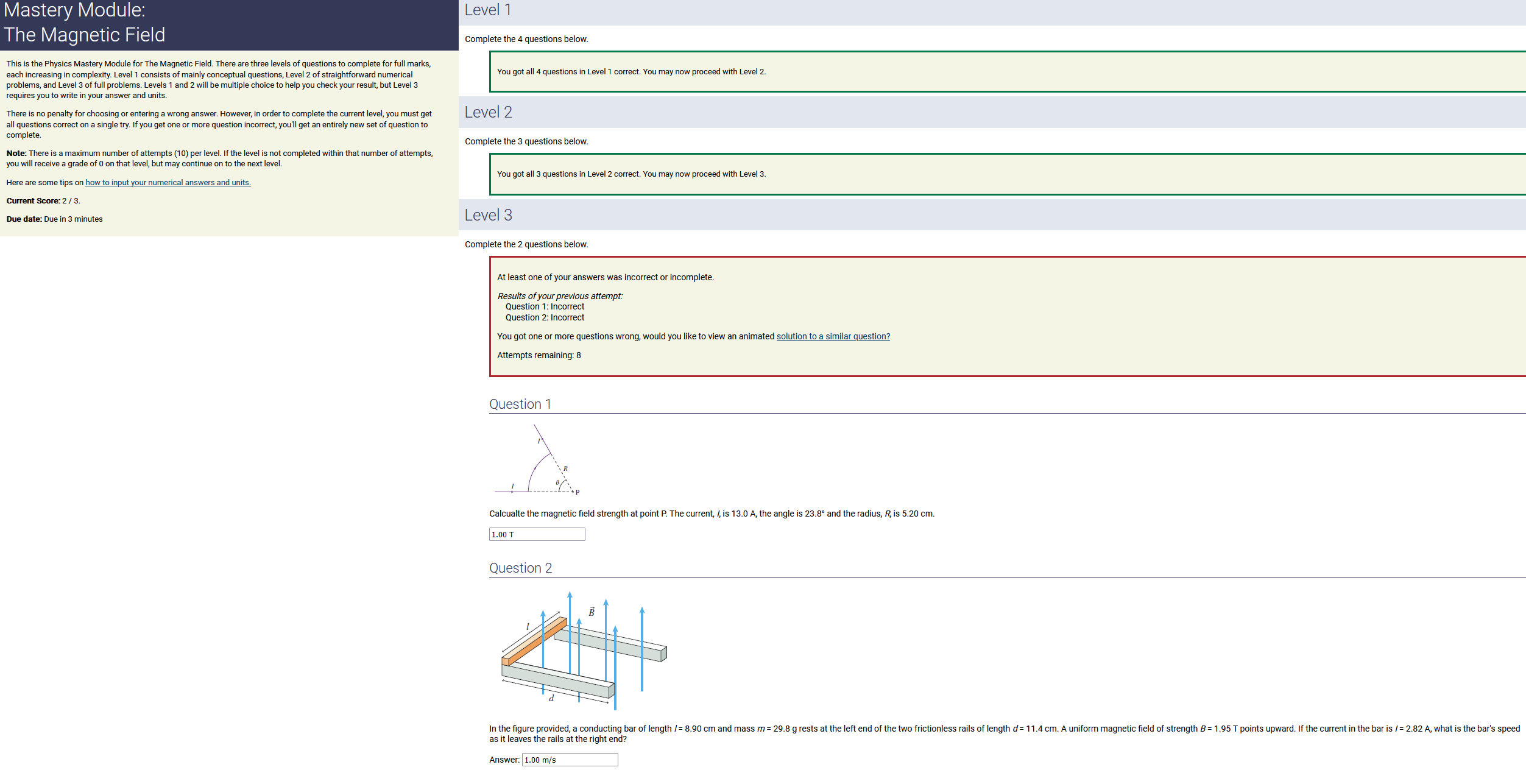
Task: Click the Level 2 section header
Action: pos(488,112)
